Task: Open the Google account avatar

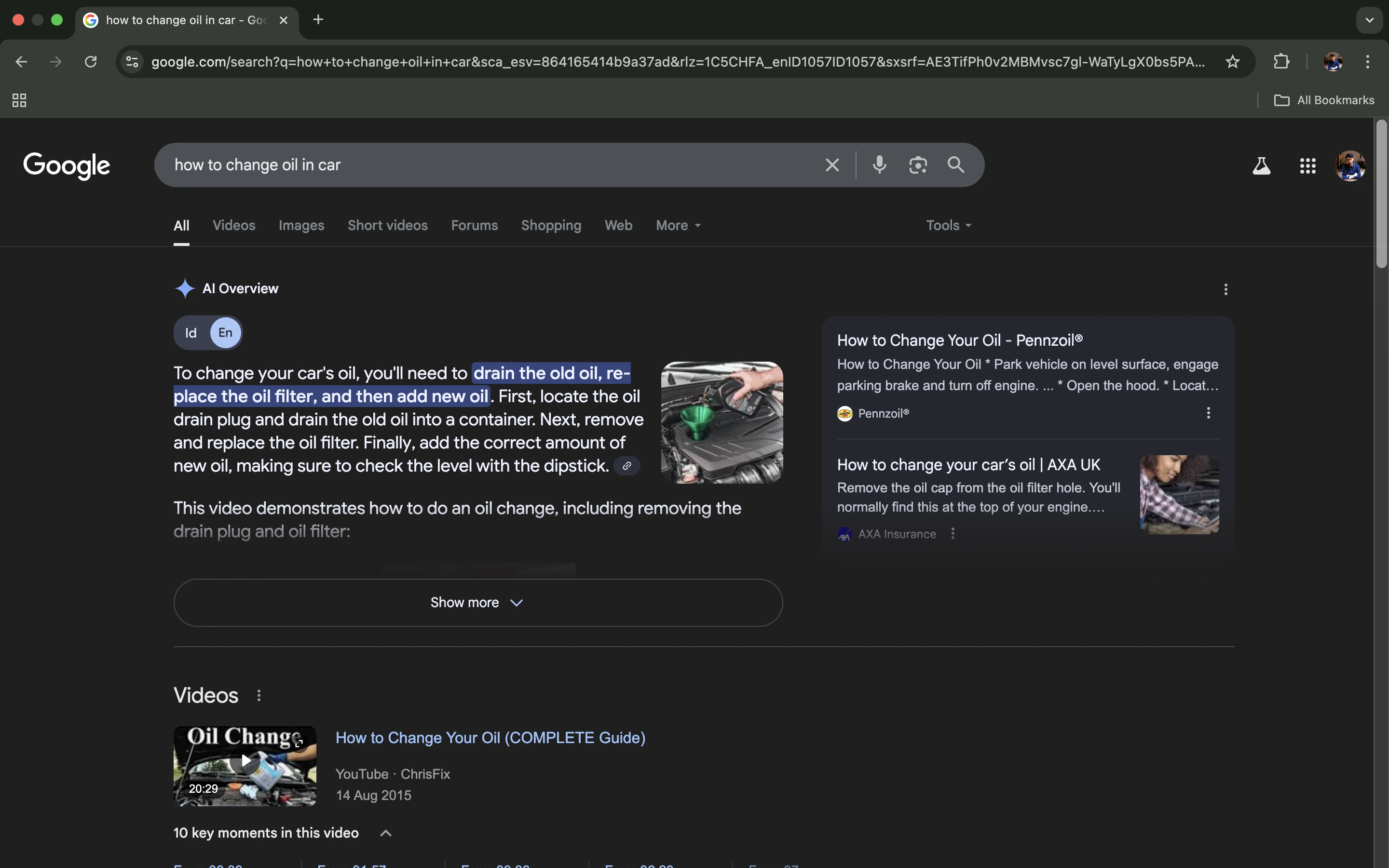Action: [x=1350, y=166]
